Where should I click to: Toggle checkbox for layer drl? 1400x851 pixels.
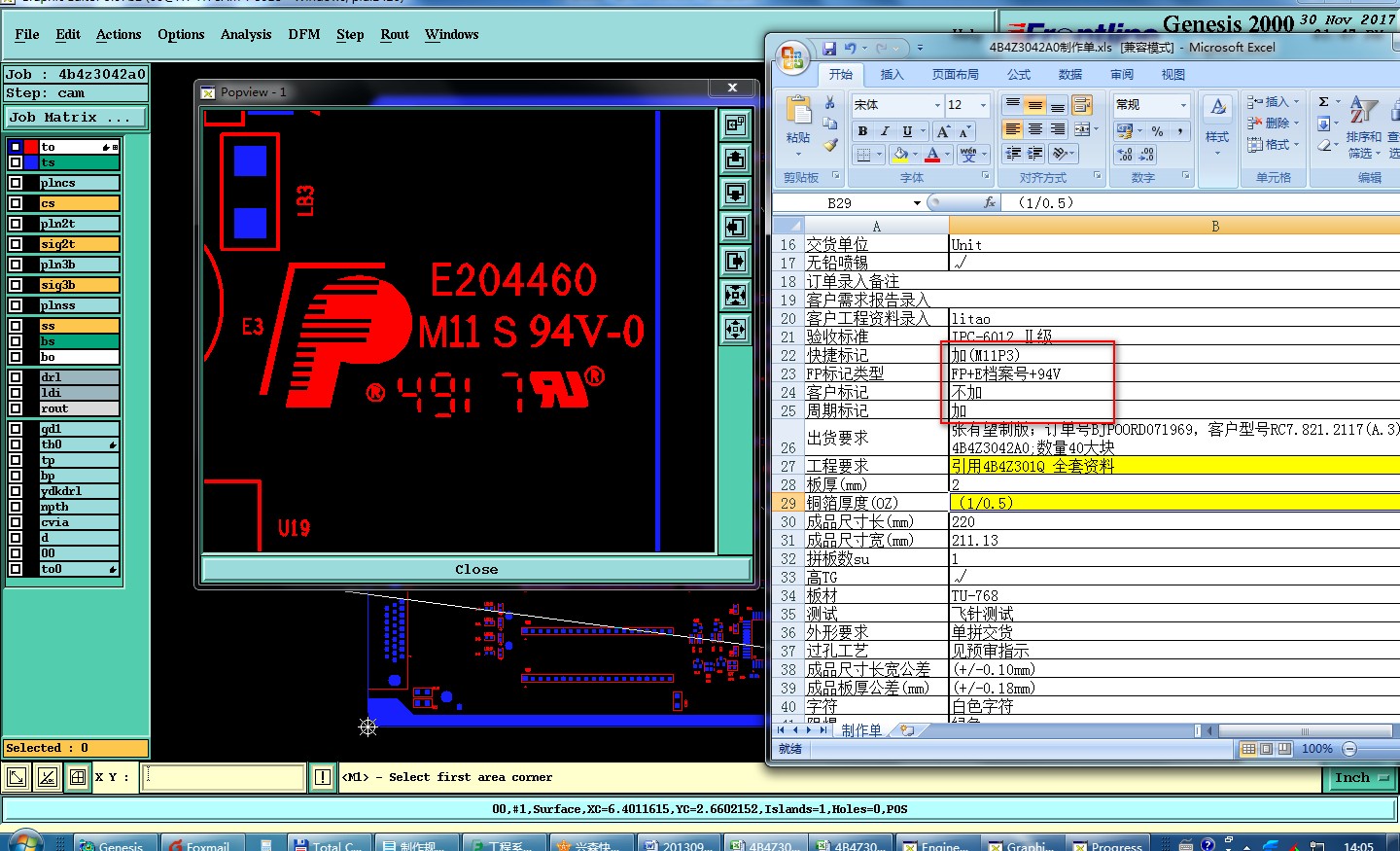(16, 377)
